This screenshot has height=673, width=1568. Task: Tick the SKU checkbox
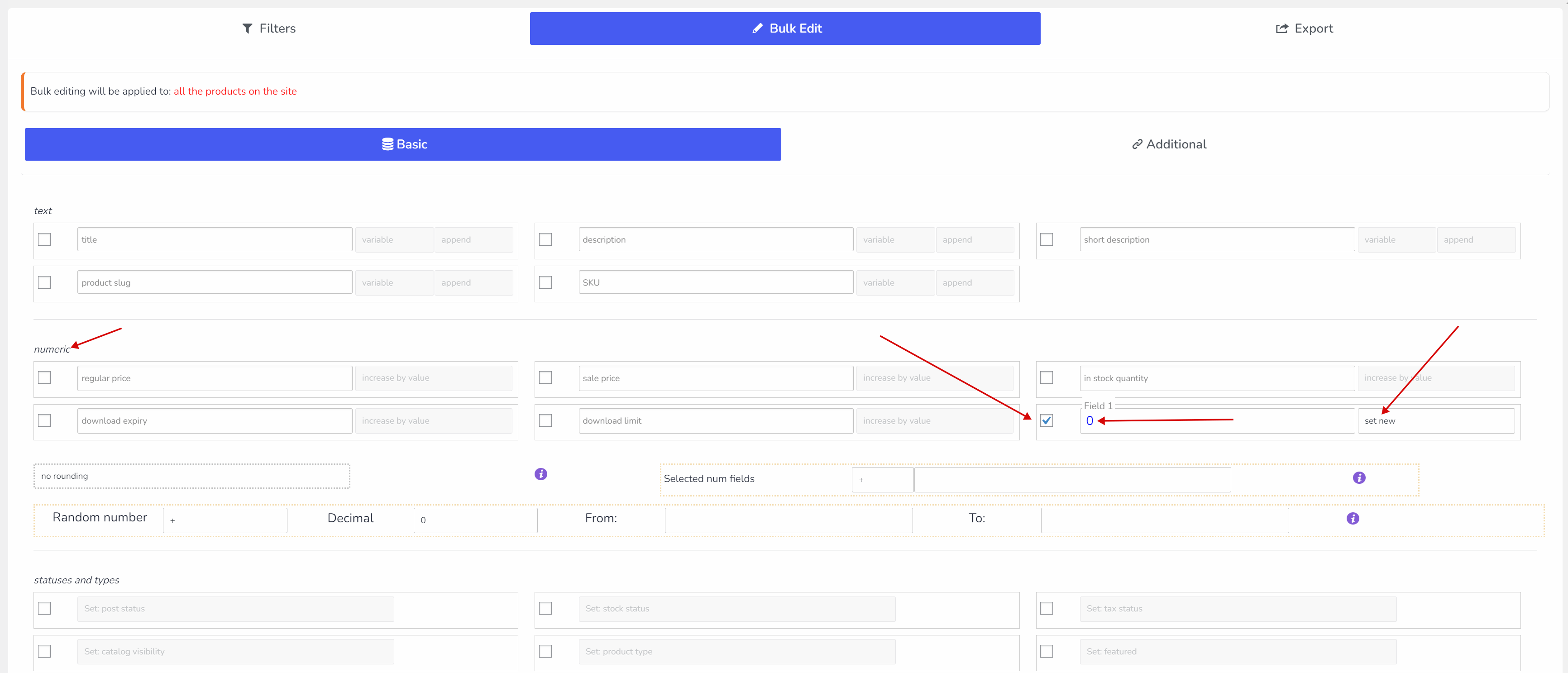click(x=545, y=282)
